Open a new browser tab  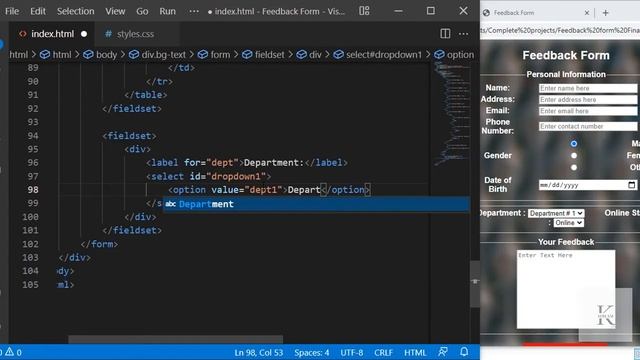[605, 13]
